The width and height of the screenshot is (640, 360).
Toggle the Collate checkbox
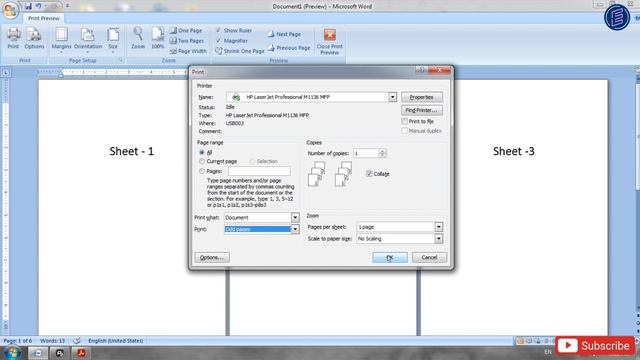click(369, 174)
